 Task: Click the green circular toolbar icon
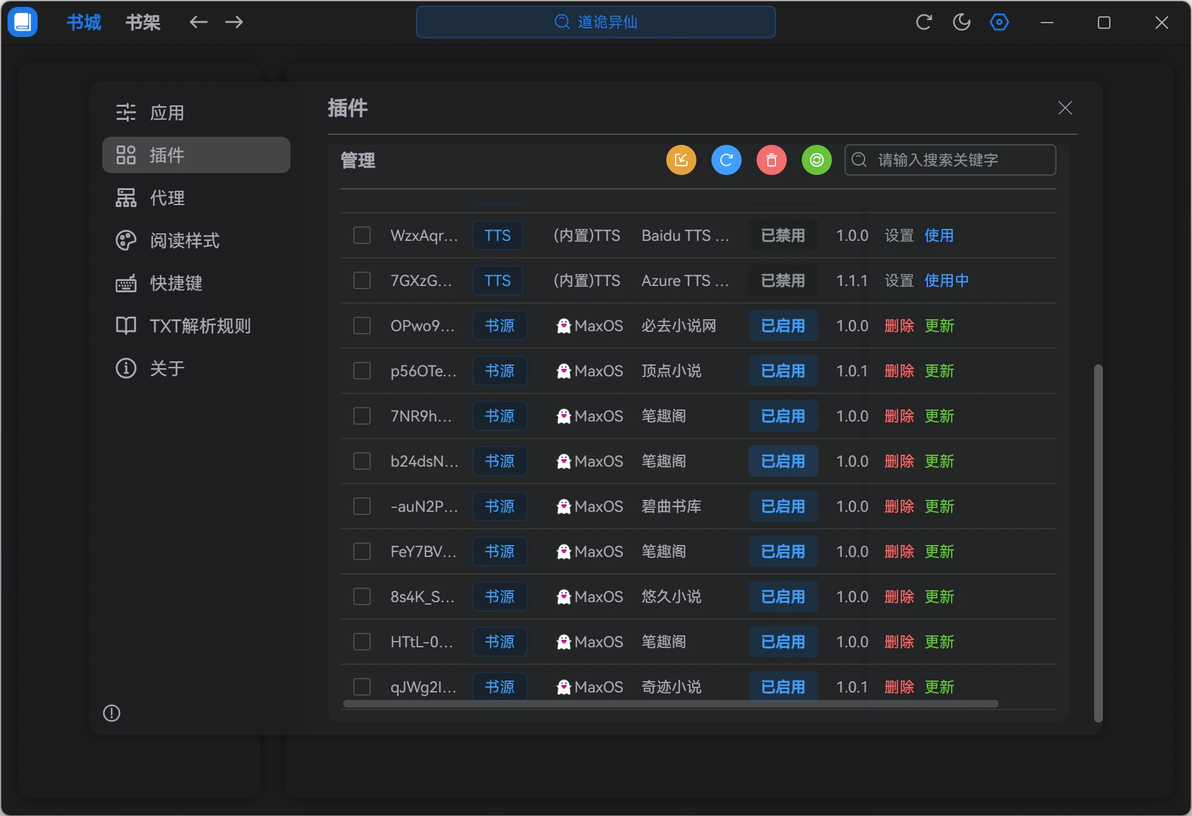(816, 160)
